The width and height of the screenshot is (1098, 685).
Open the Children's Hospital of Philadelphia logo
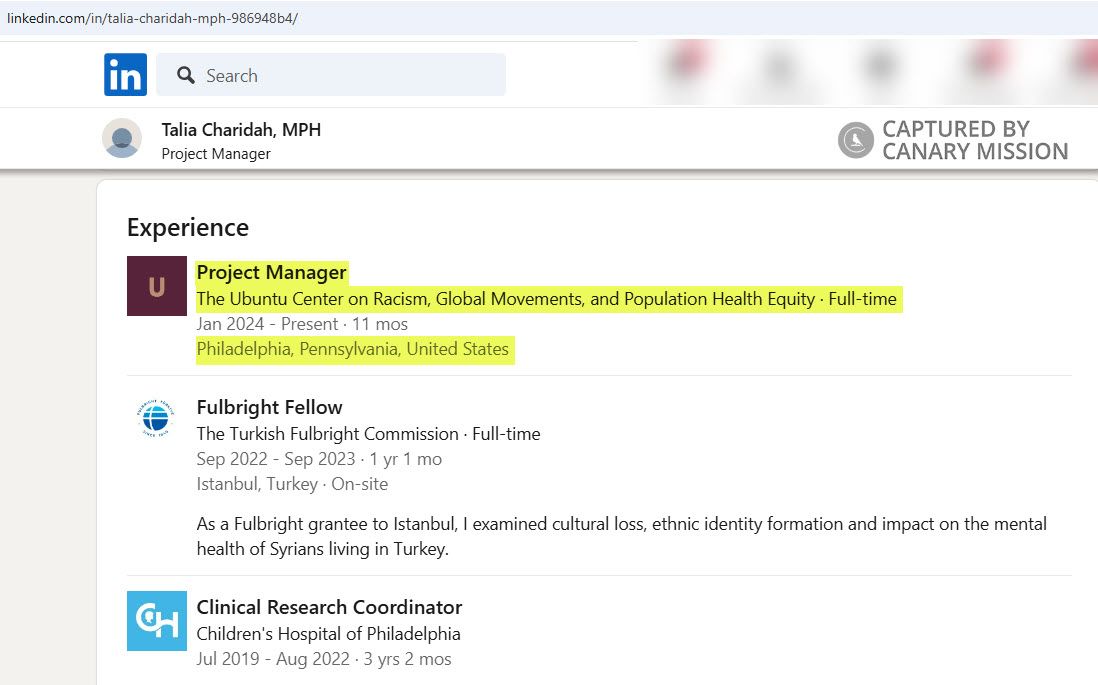coord(157,621)
